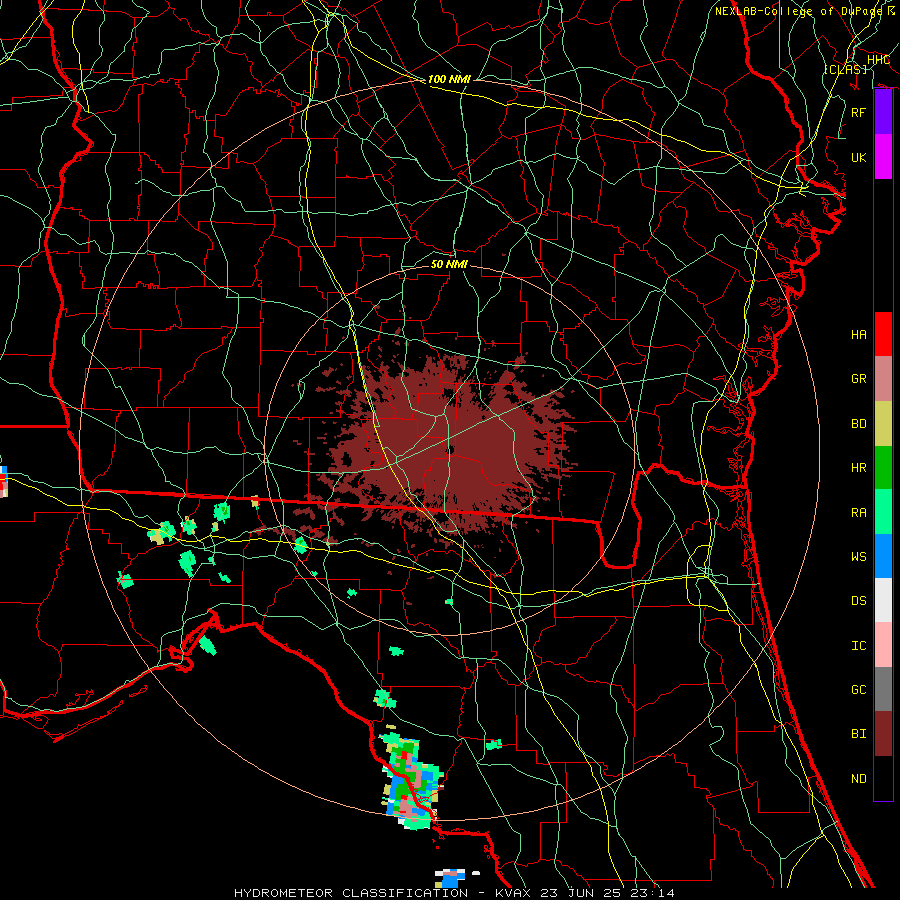
Task: Click the GR legend label
Action: (859, 379)
